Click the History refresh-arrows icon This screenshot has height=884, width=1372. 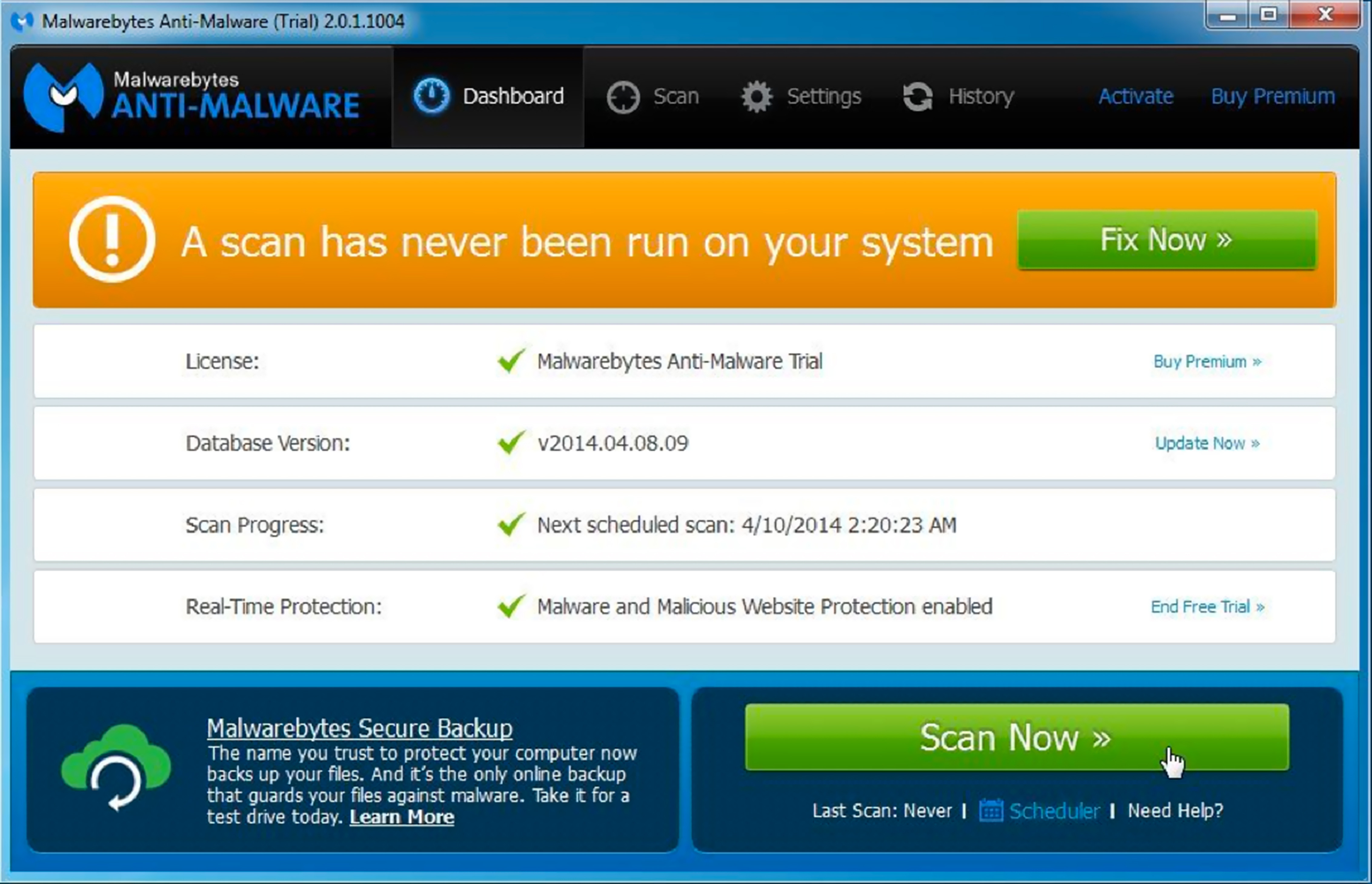pos(918,96)
